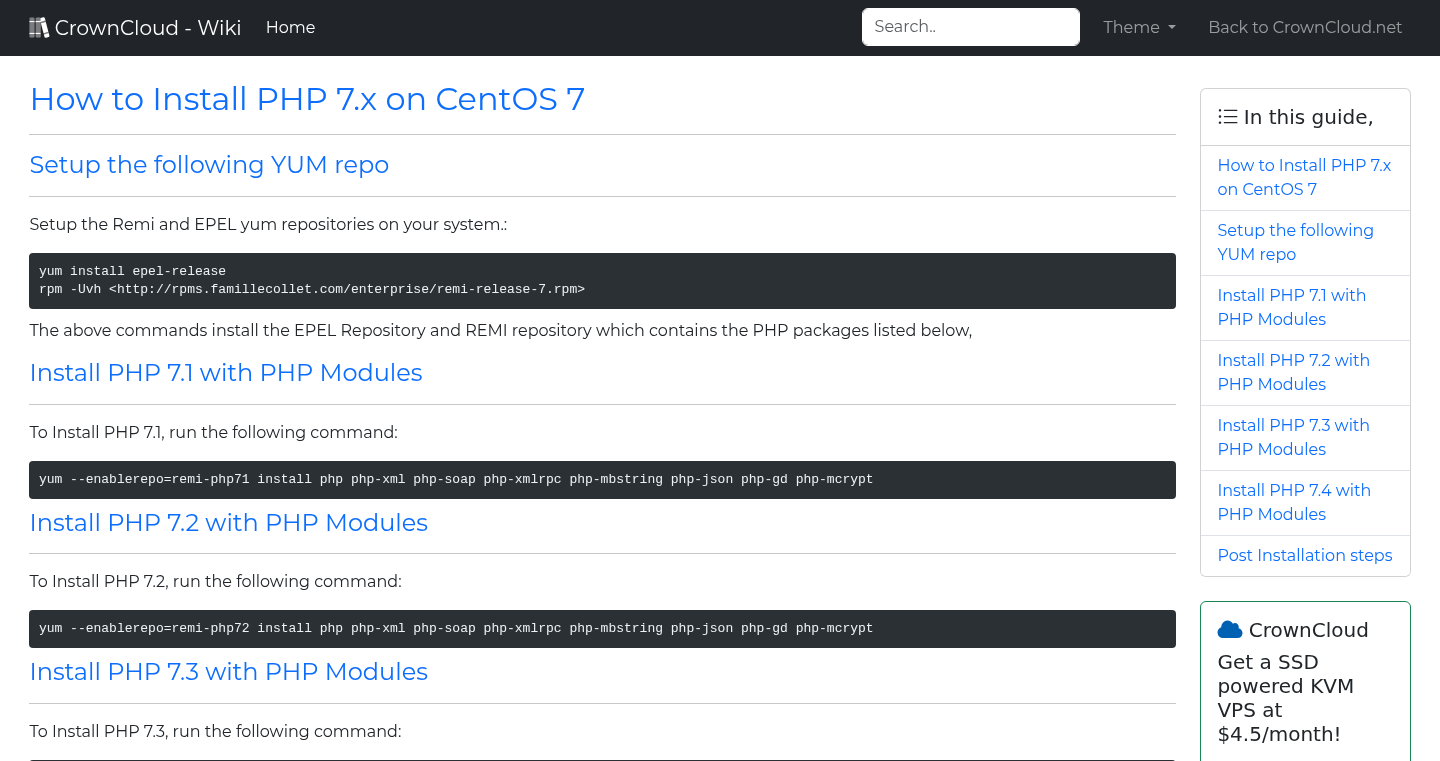1440x761 pixels.
Task: Select 'Install PHP 7.4 with PHP Modules' in the sidebar
Action: pyautogui.click(x=1294, y=502)
